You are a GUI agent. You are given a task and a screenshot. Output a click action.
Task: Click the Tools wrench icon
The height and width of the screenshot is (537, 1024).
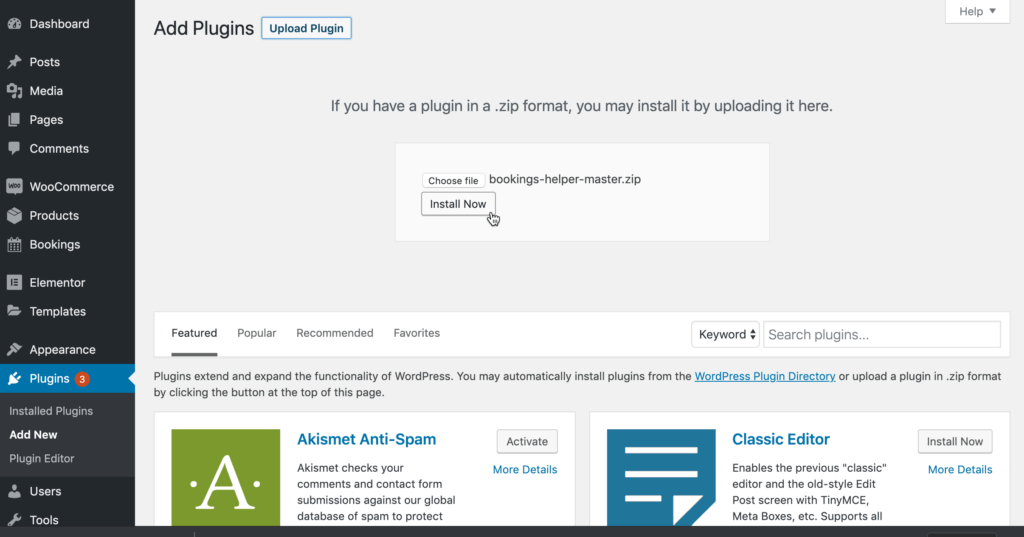pos(14,520)
